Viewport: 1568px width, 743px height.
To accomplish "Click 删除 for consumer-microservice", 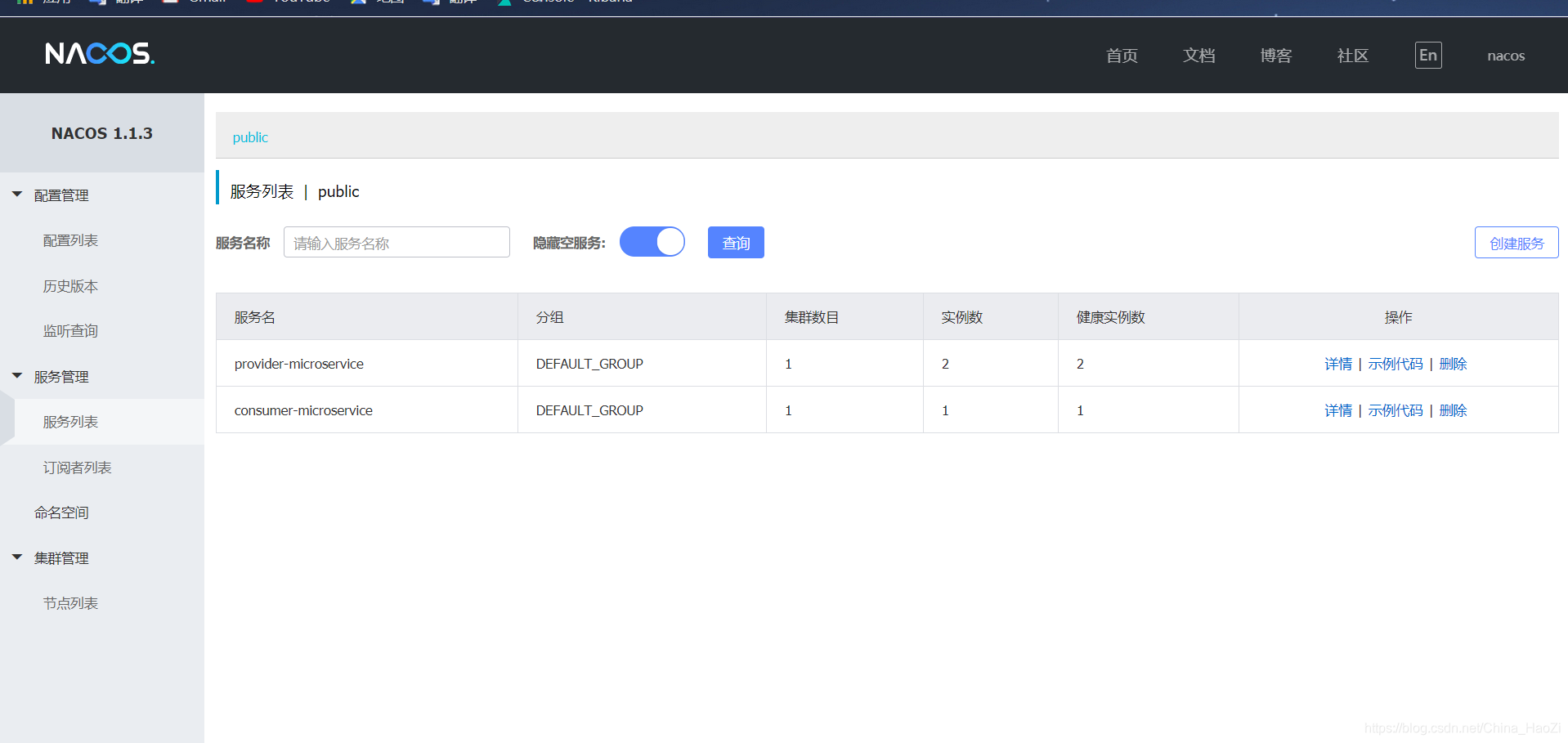I will point(1453,410).
